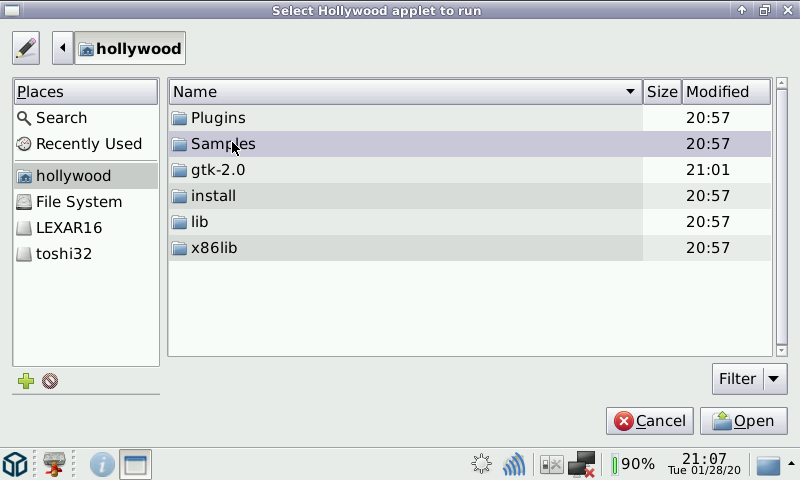Click the file list vertical scrollbar
The width and height of the screenshot is (800, 480).
click(x=781, y=220)
